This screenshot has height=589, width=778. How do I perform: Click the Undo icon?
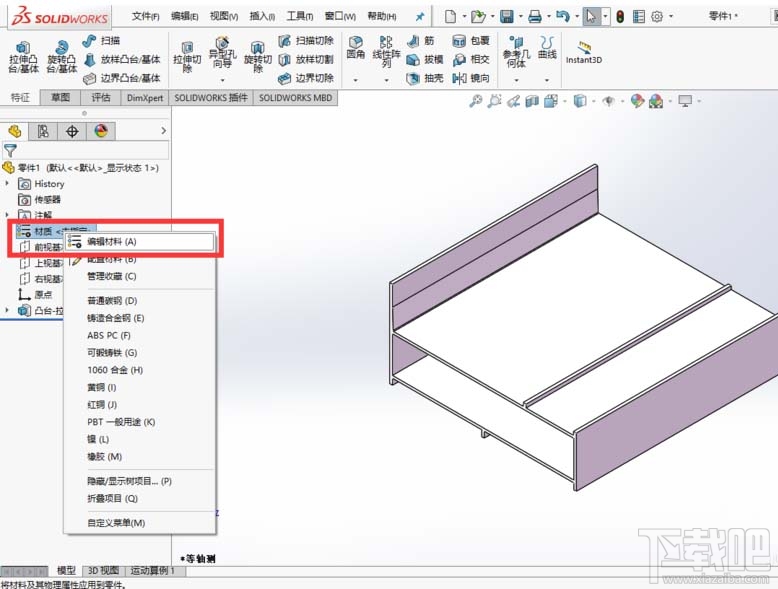click(x=563, y=17)
